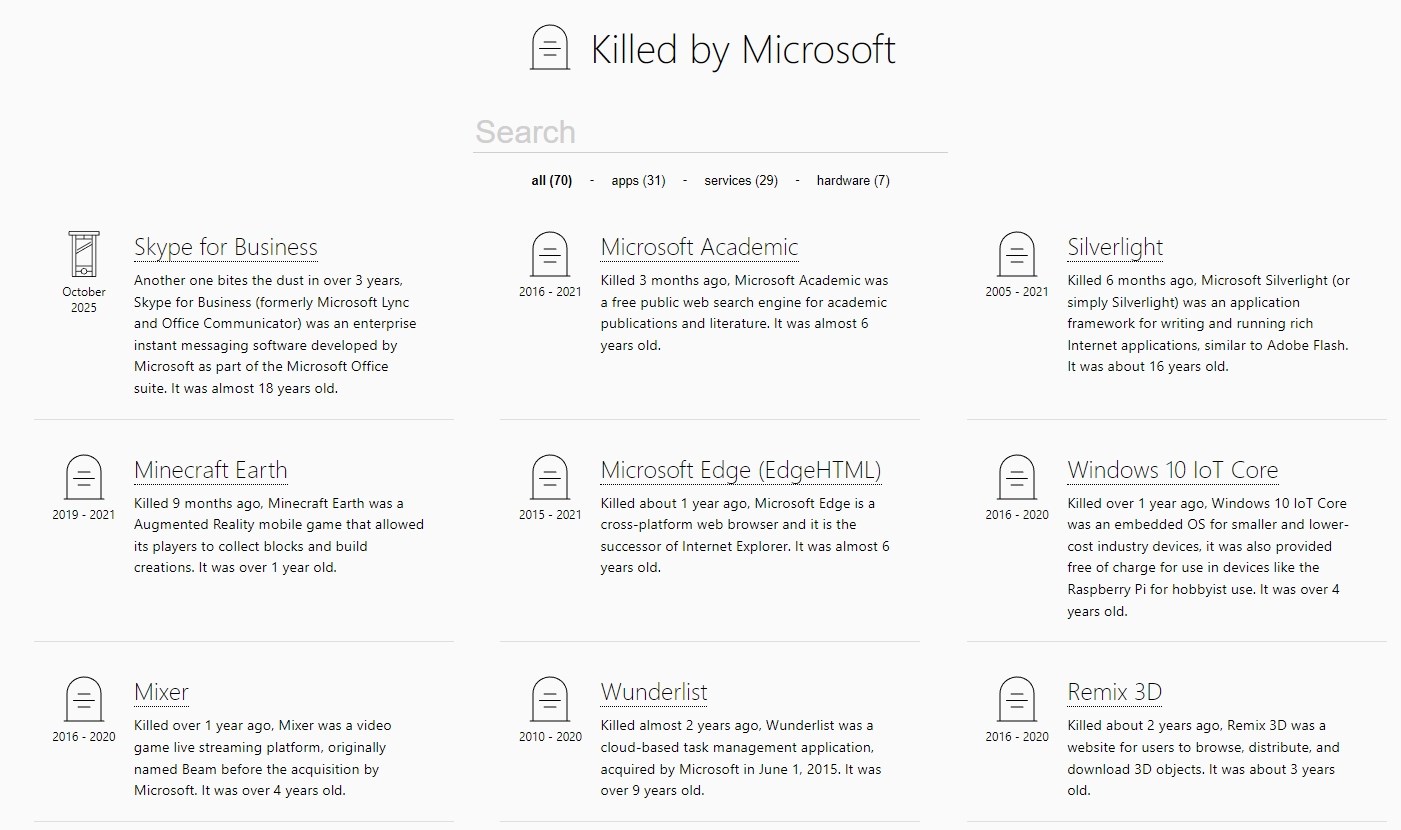
Task: Click the tombstone icon for Minecraft Earth
Action: click(84, 477)
